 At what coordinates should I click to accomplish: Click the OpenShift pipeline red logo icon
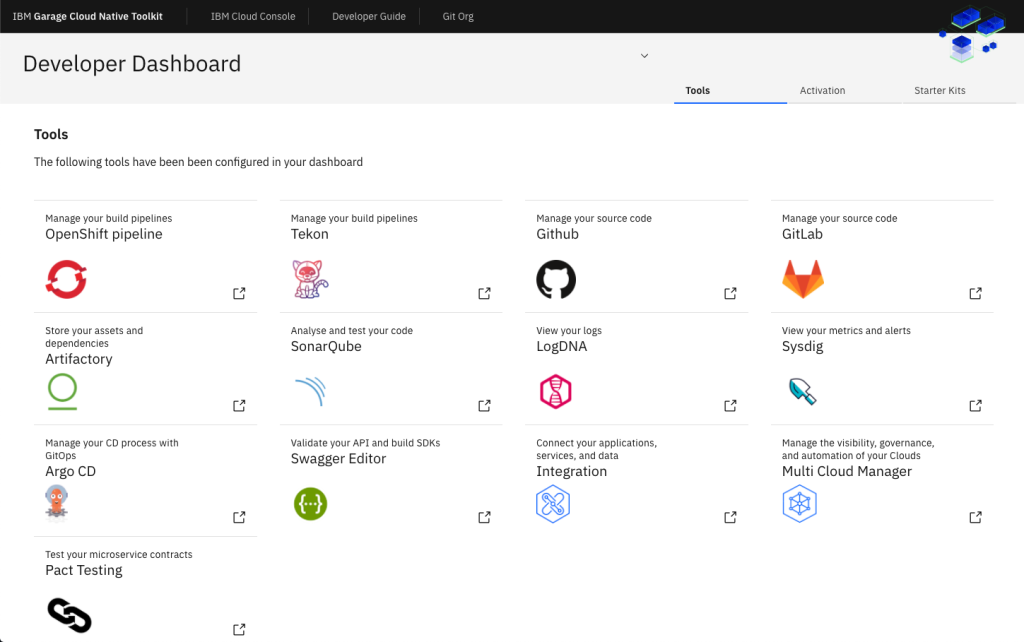66,279
